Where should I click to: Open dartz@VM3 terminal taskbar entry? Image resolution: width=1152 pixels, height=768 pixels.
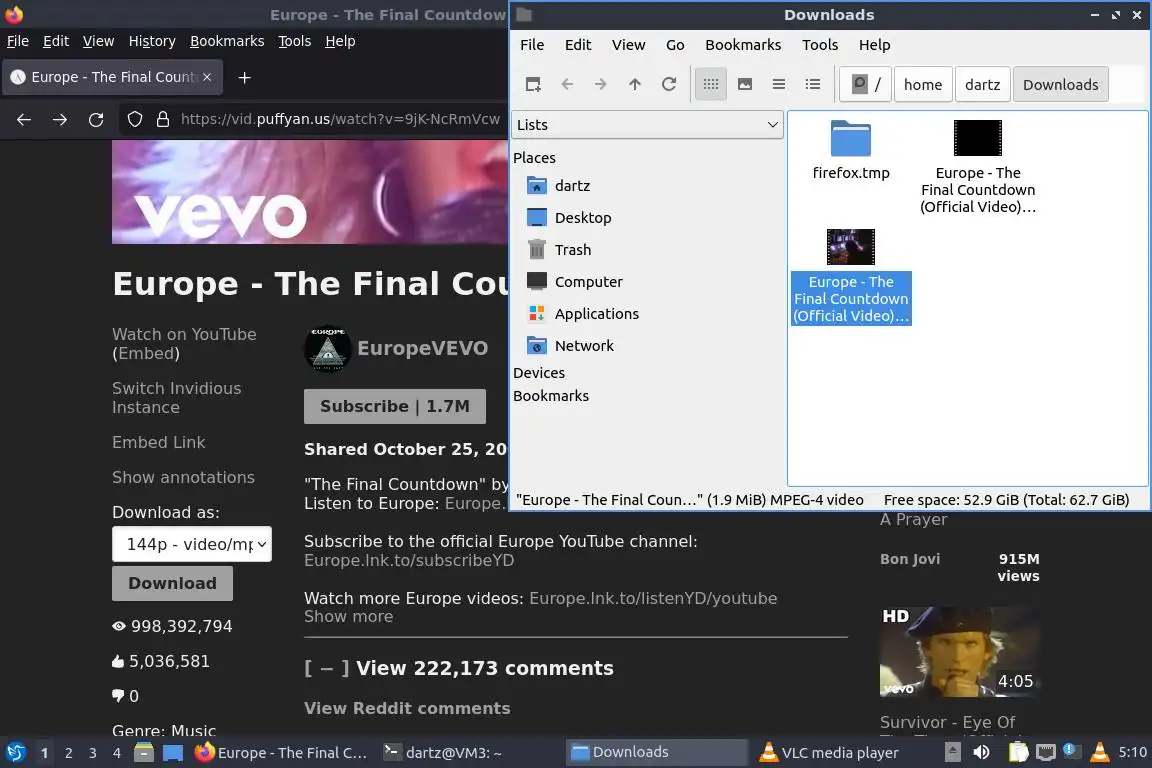(443, 753)
